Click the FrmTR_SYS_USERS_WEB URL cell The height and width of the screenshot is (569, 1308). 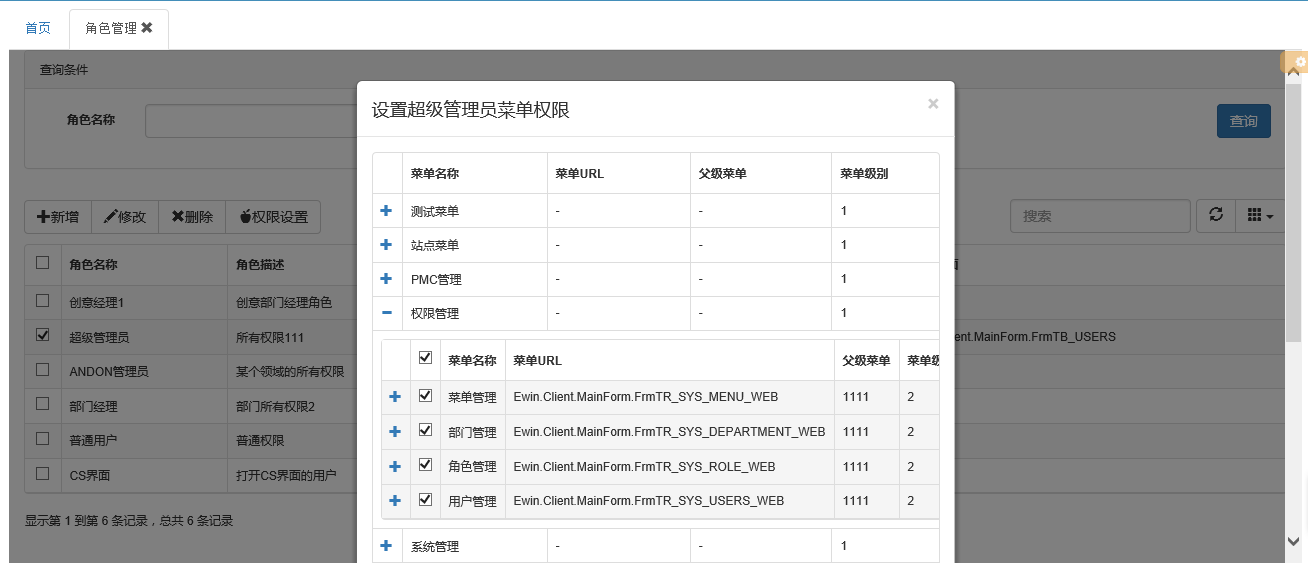(669, 500)
